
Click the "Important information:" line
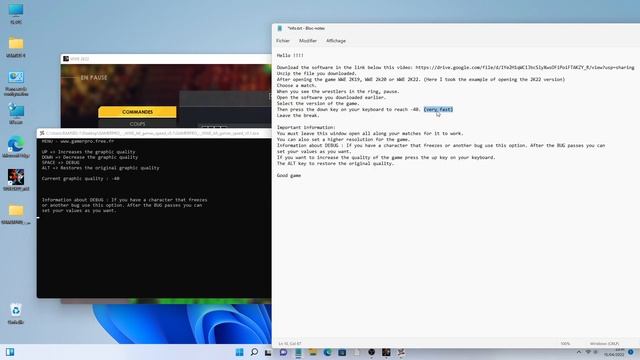tap(306, 127)
